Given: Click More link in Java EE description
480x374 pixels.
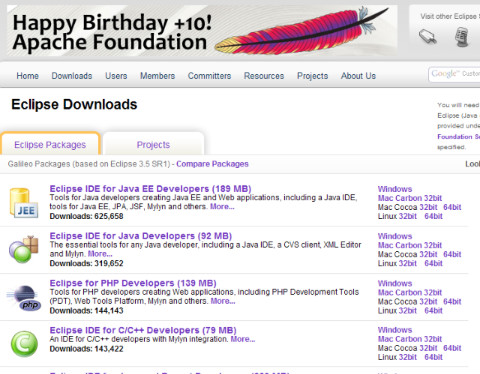Looking at the screenshot, I should coord(222,207).
